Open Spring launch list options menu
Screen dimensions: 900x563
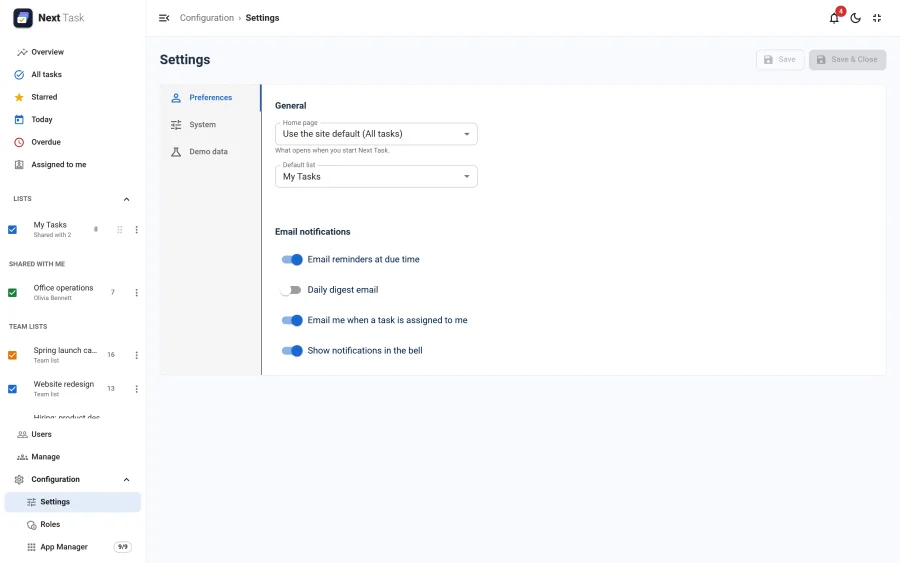pyautogui.click(x=137, y=355)
